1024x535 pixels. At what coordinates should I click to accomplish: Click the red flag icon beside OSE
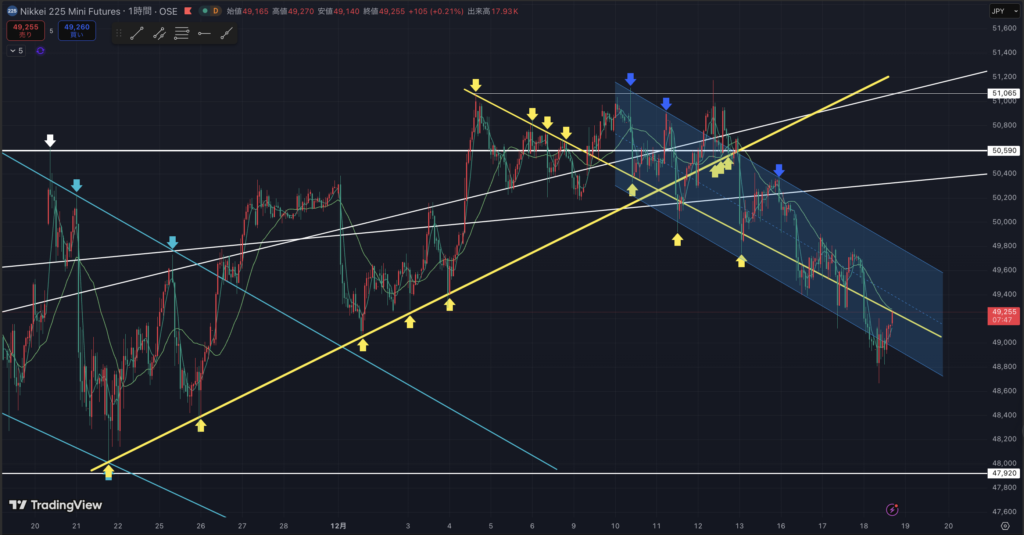tap(187, 10)
